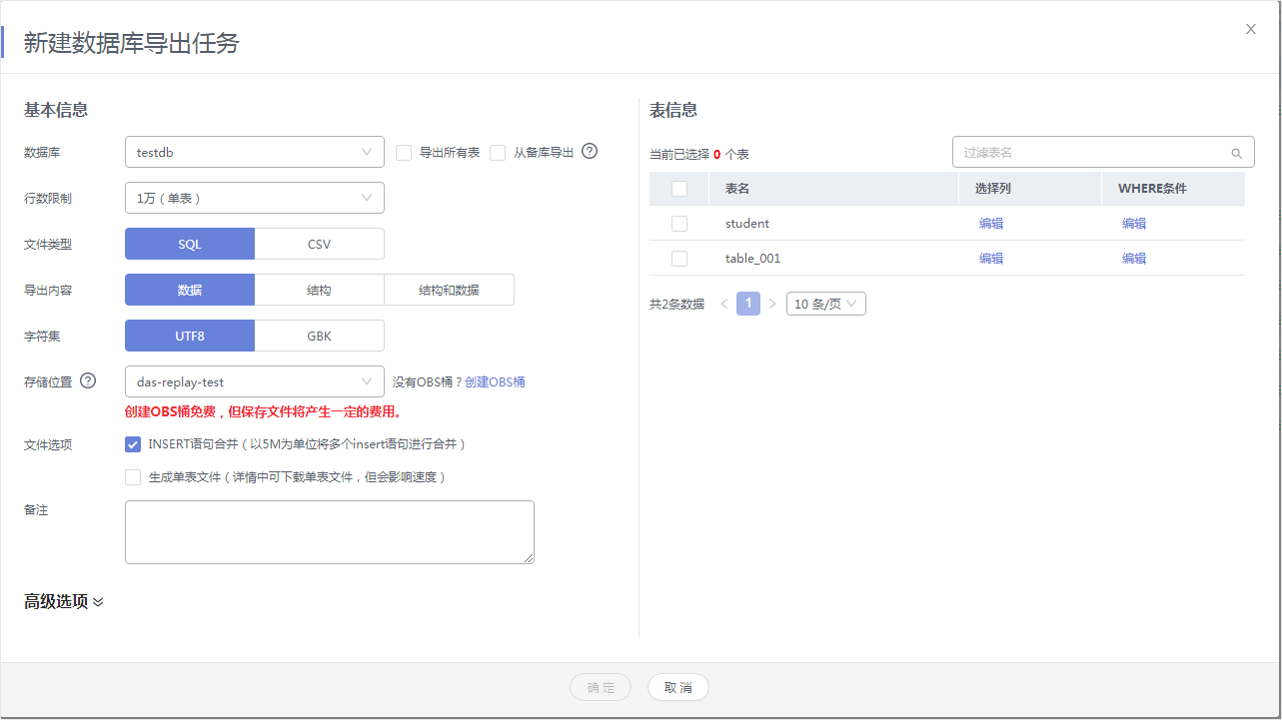Click the 备注 text area
The height and width of the screenshot is (720, 1282).
pos(329,532)
